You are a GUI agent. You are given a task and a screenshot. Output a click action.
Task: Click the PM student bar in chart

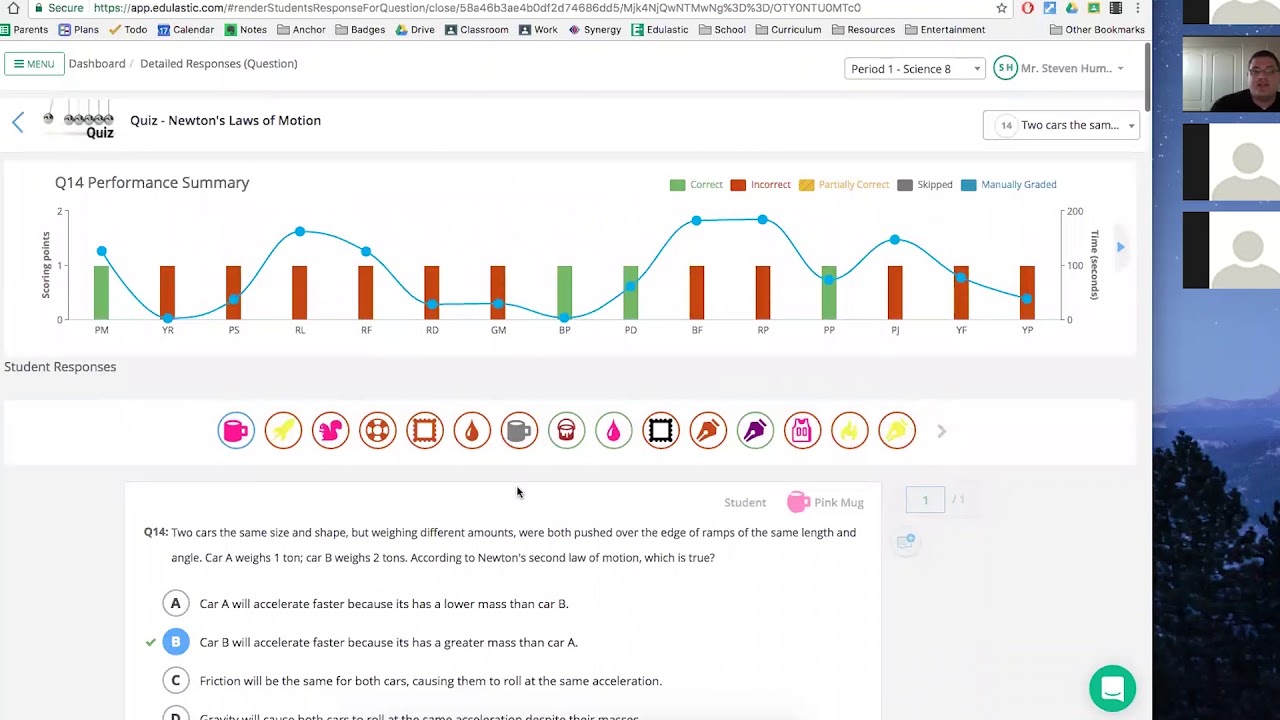102,293
